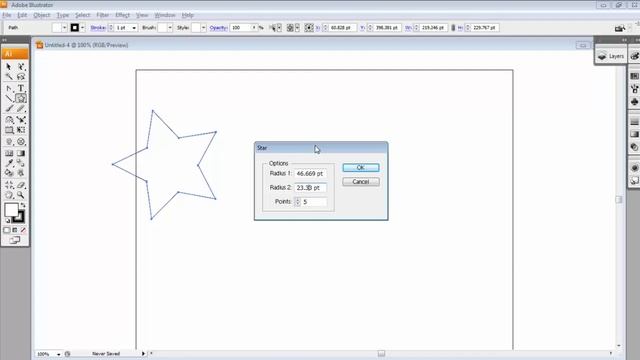The width and height of the screenshot is (640, 360).
Task: Open the Symbols panel icon in dock
Action: (x=634, y=102)
